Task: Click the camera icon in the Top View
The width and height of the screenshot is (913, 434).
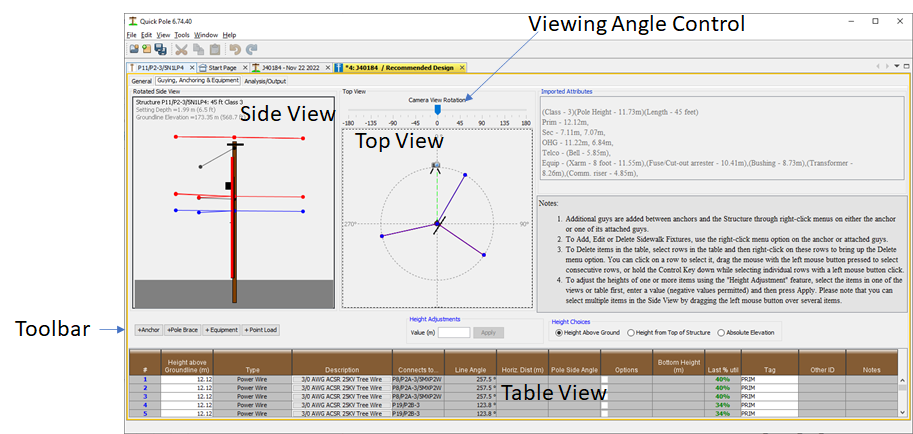Action: coord(436,167)
